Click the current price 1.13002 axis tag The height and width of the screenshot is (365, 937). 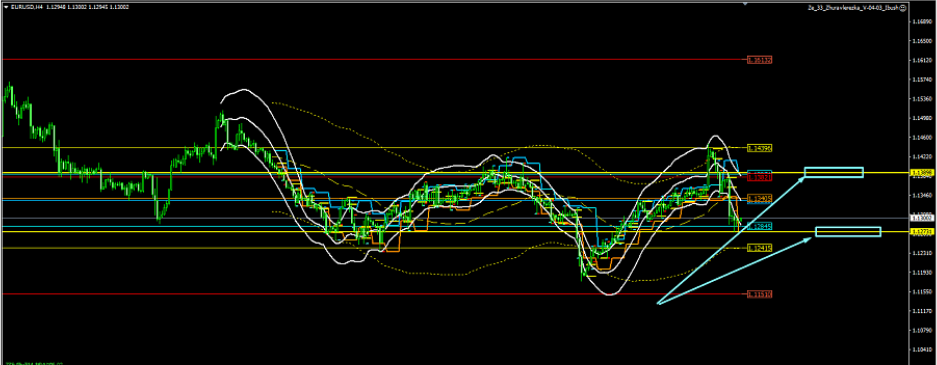[x=921, y=218]
